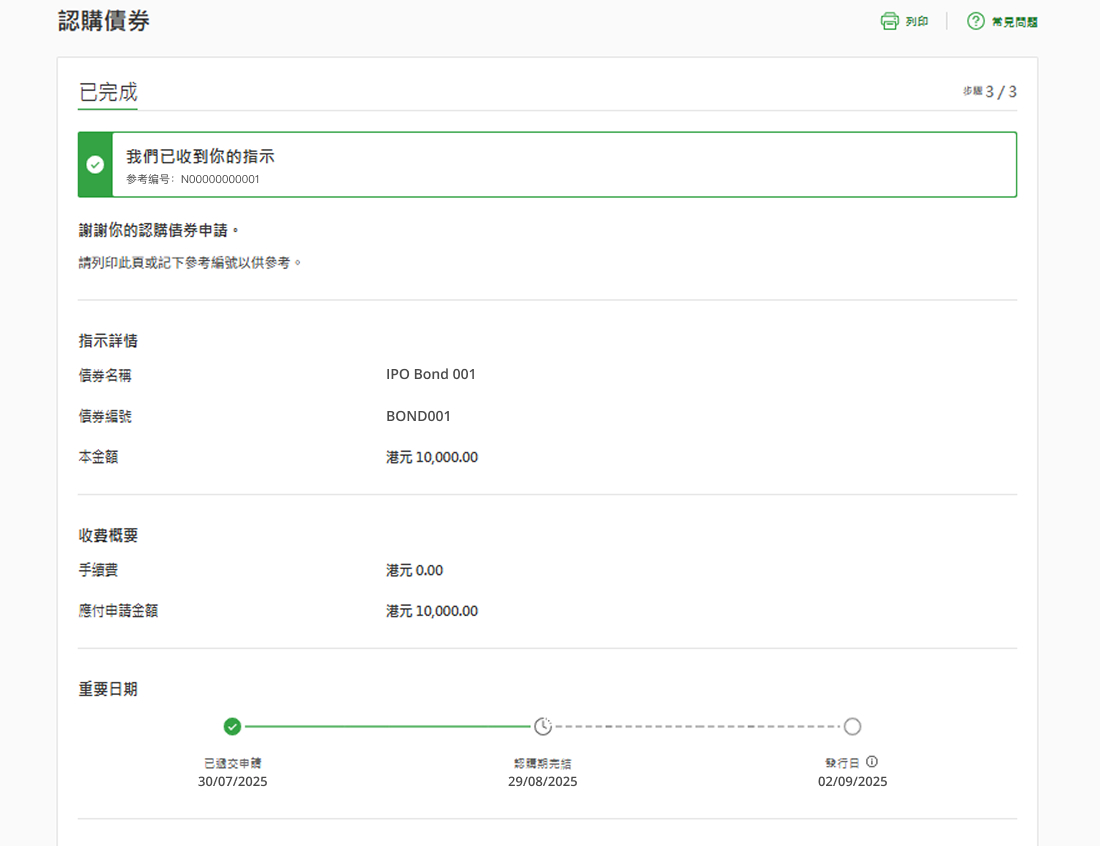Image resolution: width=1100 pixels, height=846 pixels.
Task: Click the 認購債券 page title
Action: click(x=104, y=21)
